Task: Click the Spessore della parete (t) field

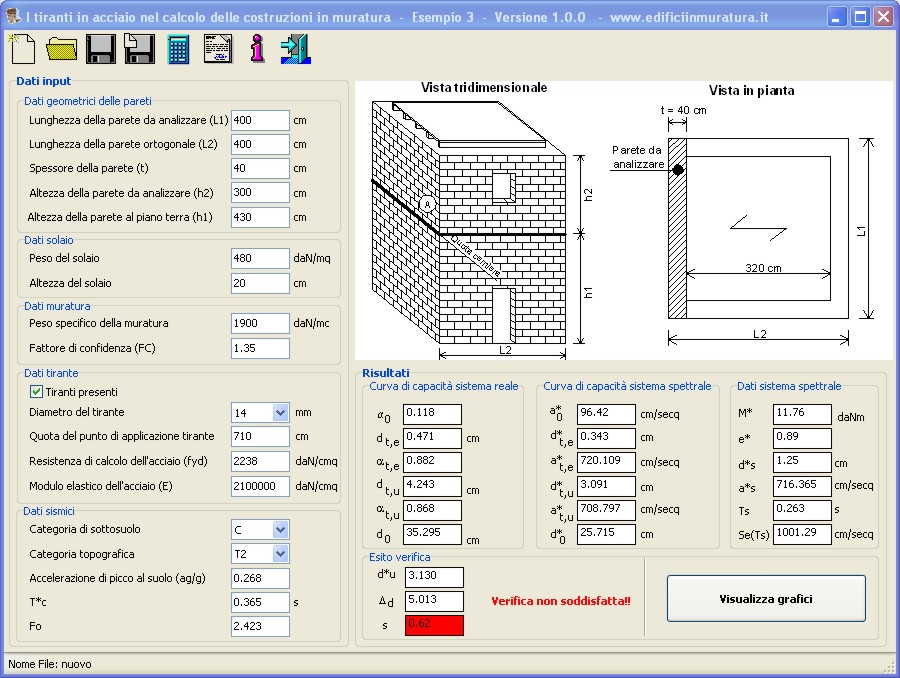Action: pos(260,168)
